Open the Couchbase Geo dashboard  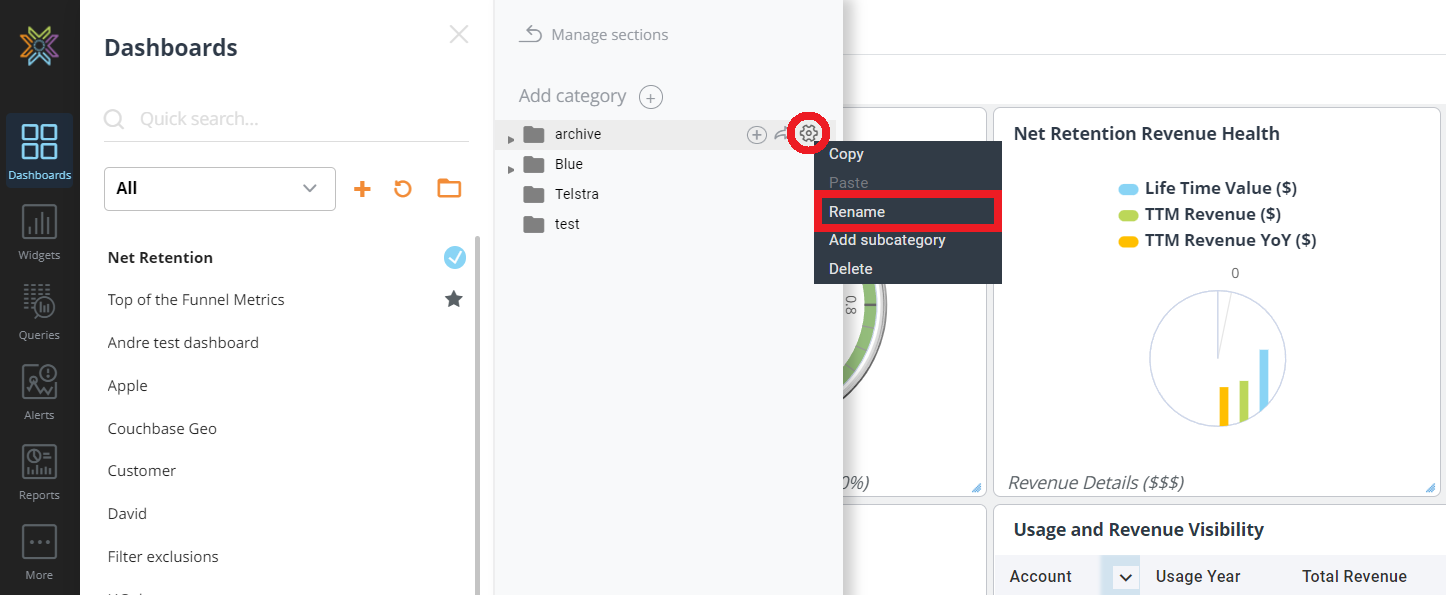[x=162, y=428]
